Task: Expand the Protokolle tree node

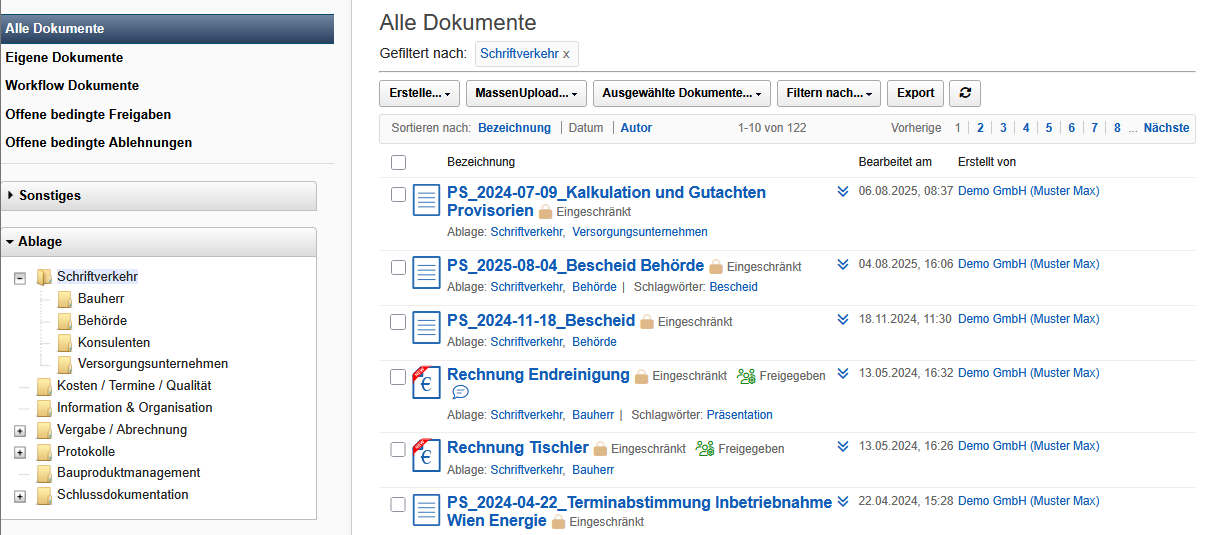Action: tap(20, 452)
